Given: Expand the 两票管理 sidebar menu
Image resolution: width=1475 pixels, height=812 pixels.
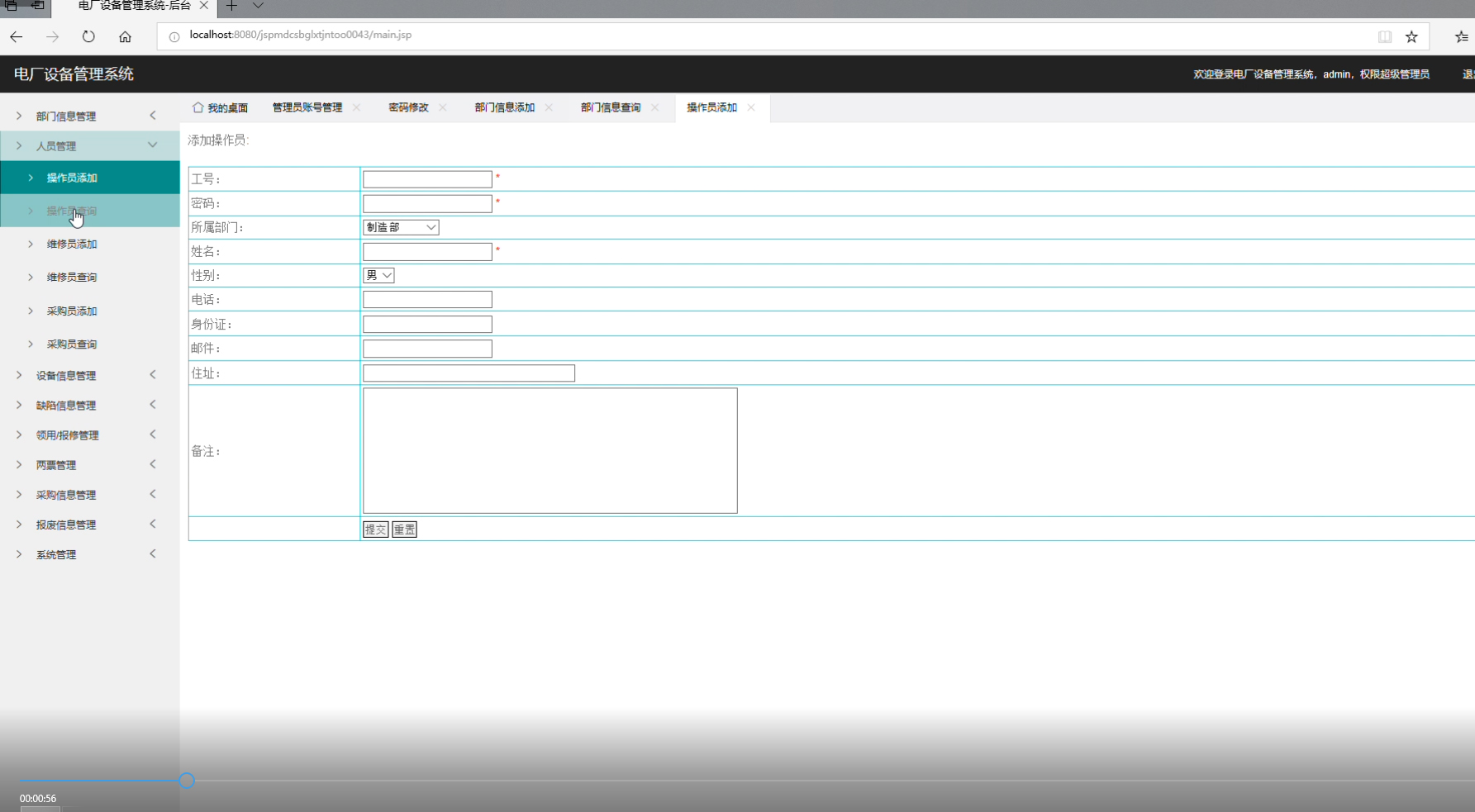Looking at the screenshot, I should point(89,464).
